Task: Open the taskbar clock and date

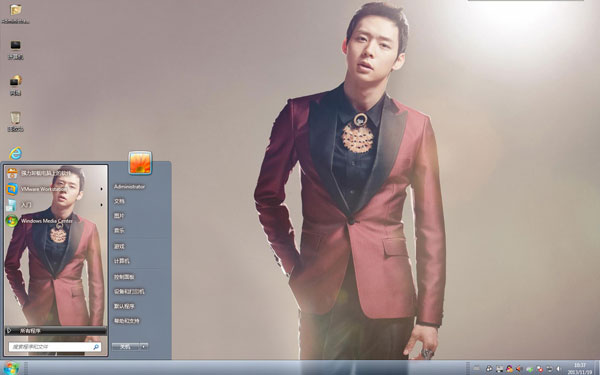Action: [x=580, y=368]
